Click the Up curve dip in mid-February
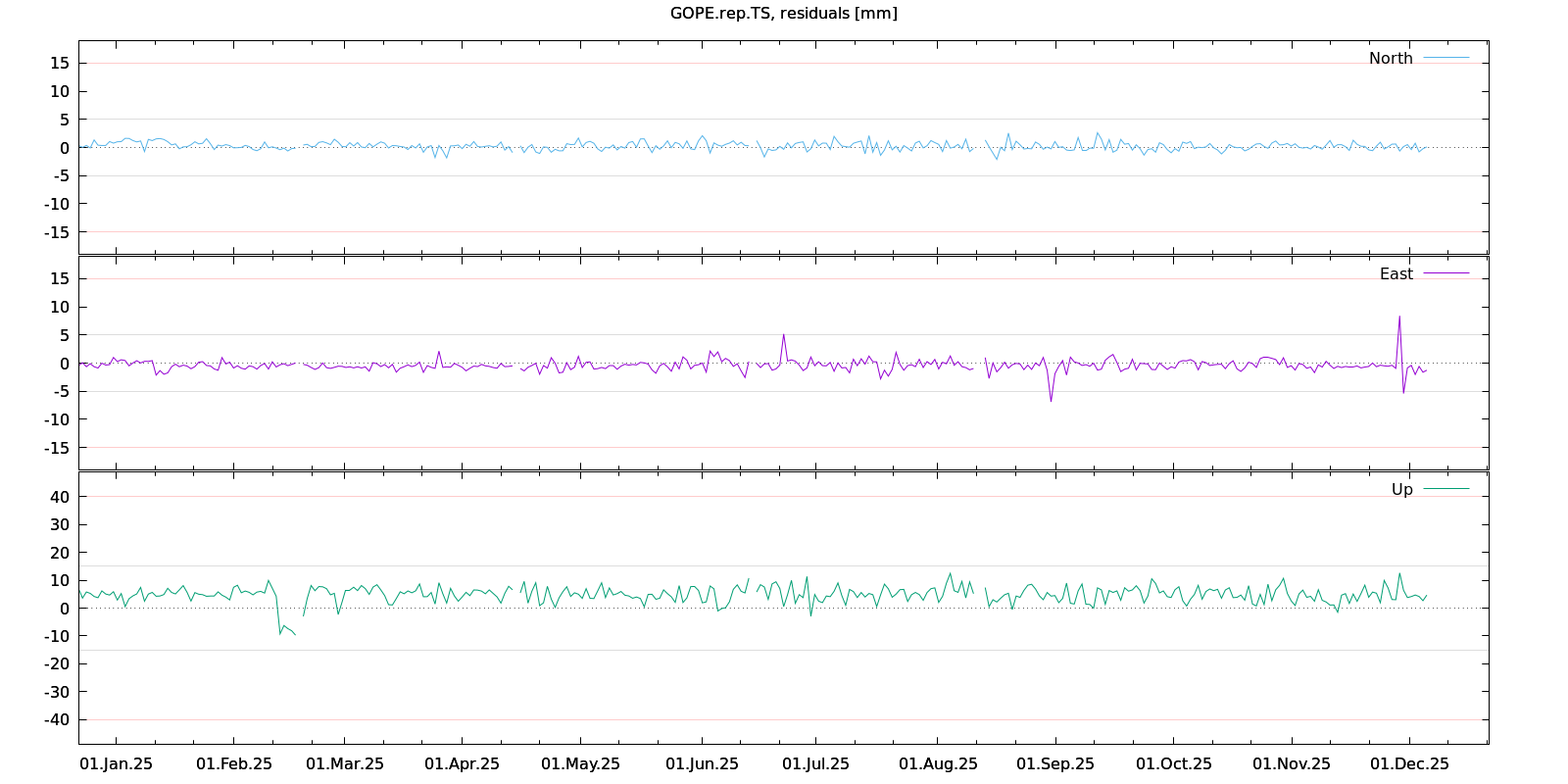 click(x=280, y=632)
